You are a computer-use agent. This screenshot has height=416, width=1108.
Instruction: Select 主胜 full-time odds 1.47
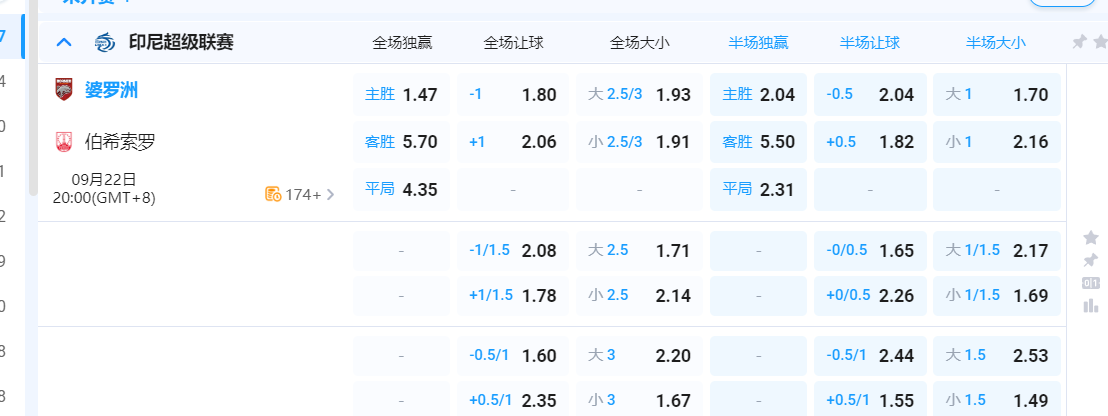click(401, 95)
